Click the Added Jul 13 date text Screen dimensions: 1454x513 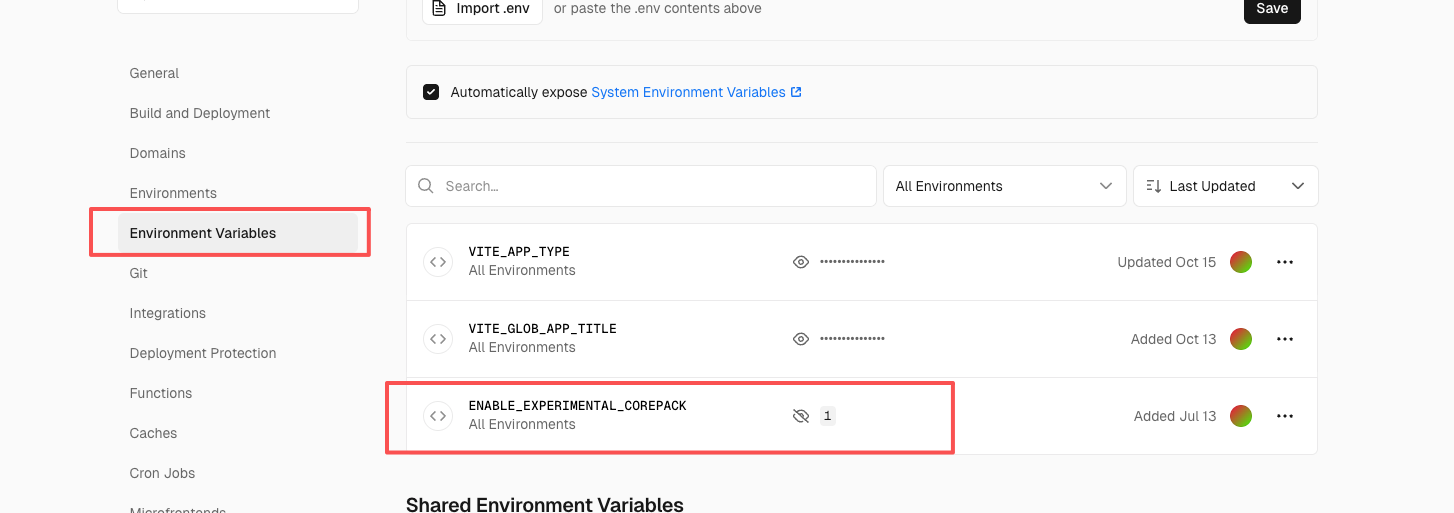tap(1175, 416)
